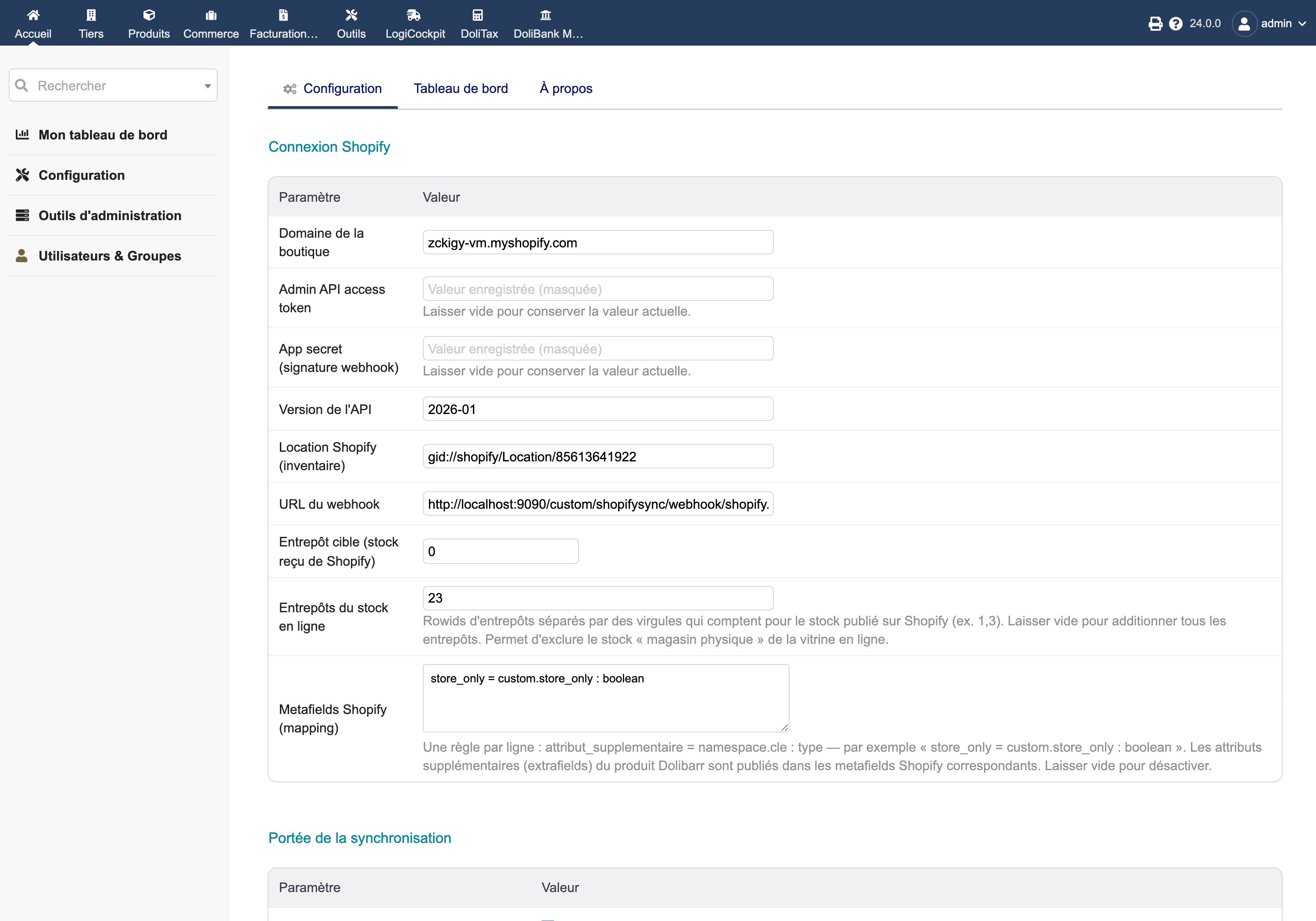
Task: Click the DoliTax menu label
Action: [479, 34]
